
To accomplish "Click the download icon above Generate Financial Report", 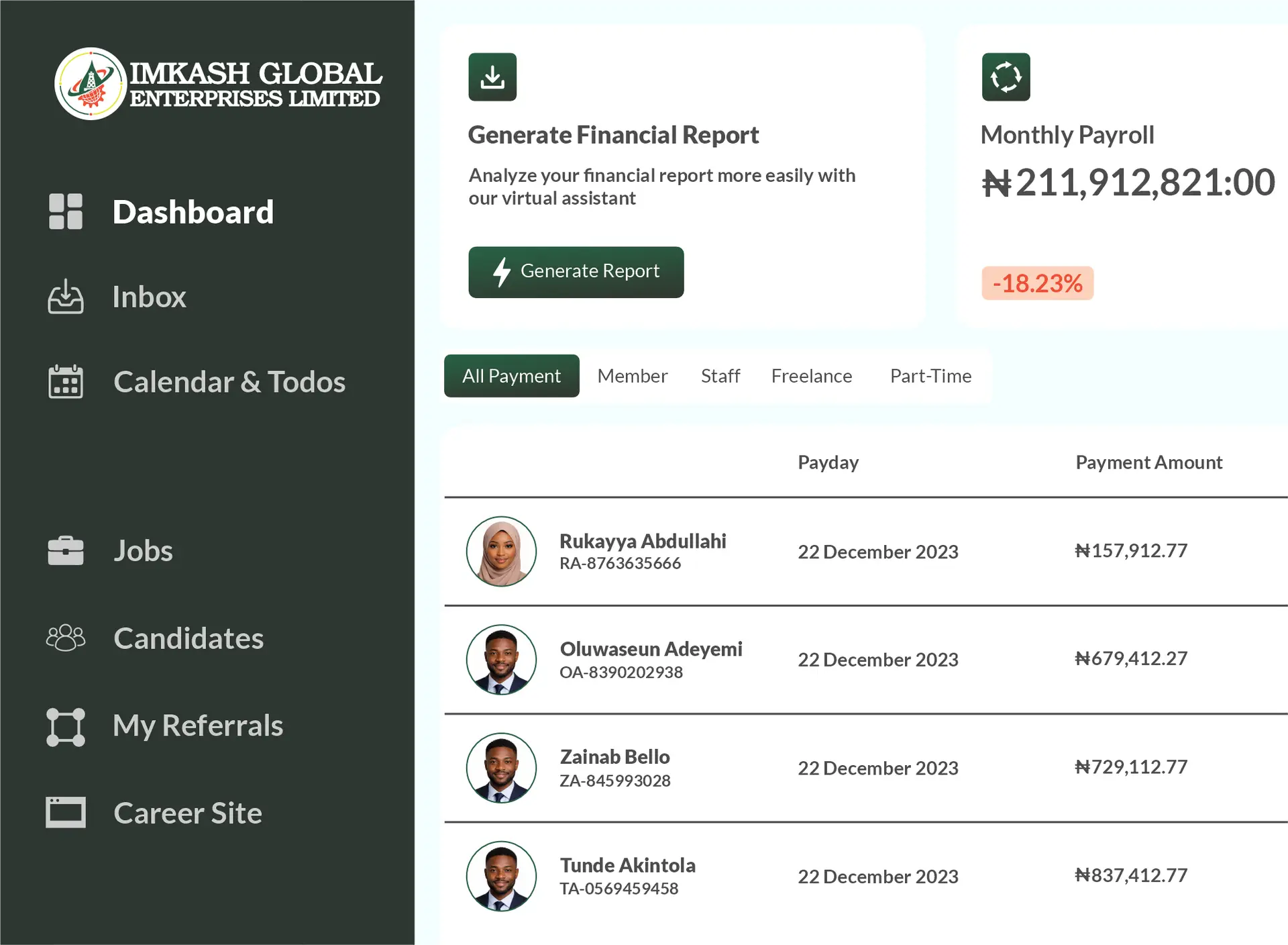I will (492, 77).
